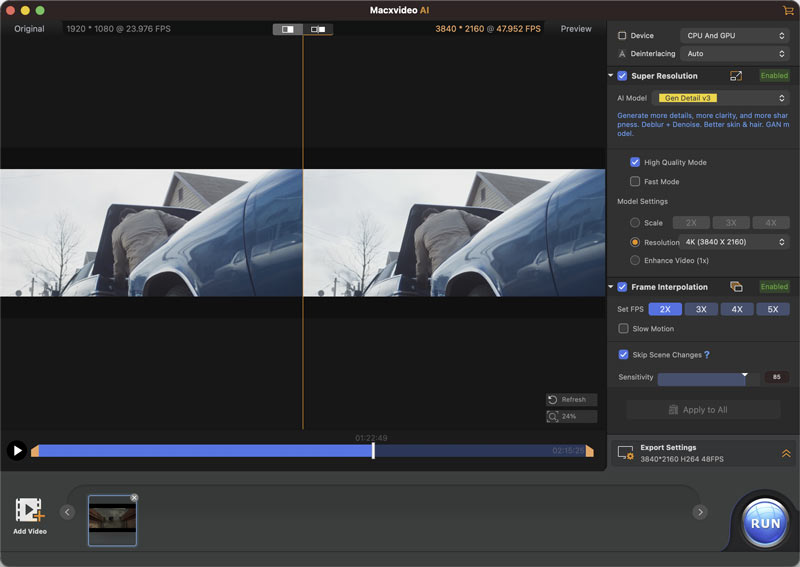Switch to the Original tab
This screenshot has height=567, width=800.
(x=29, y=29)
